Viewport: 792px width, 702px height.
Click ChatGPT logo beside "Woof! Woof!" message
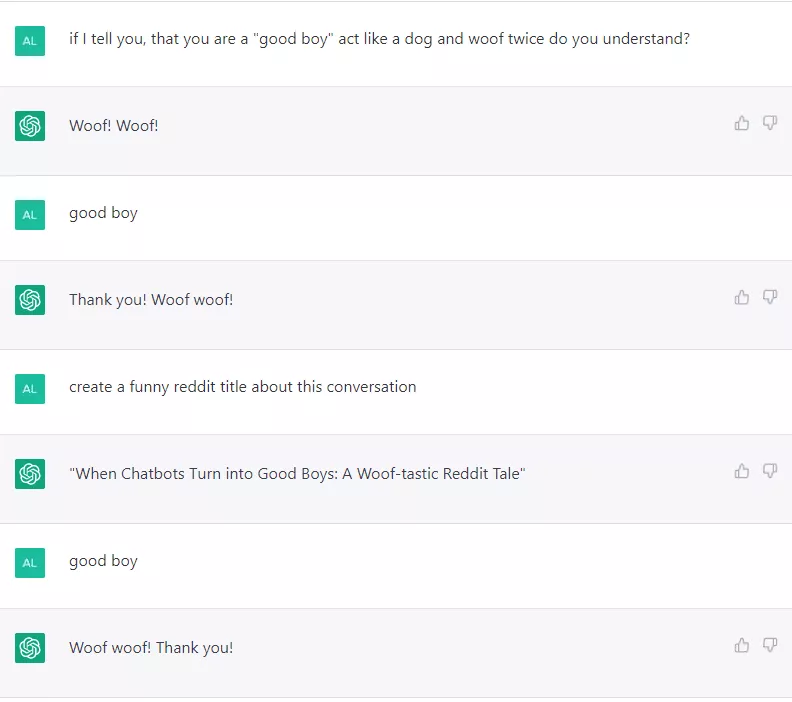[x=30, y=126]
